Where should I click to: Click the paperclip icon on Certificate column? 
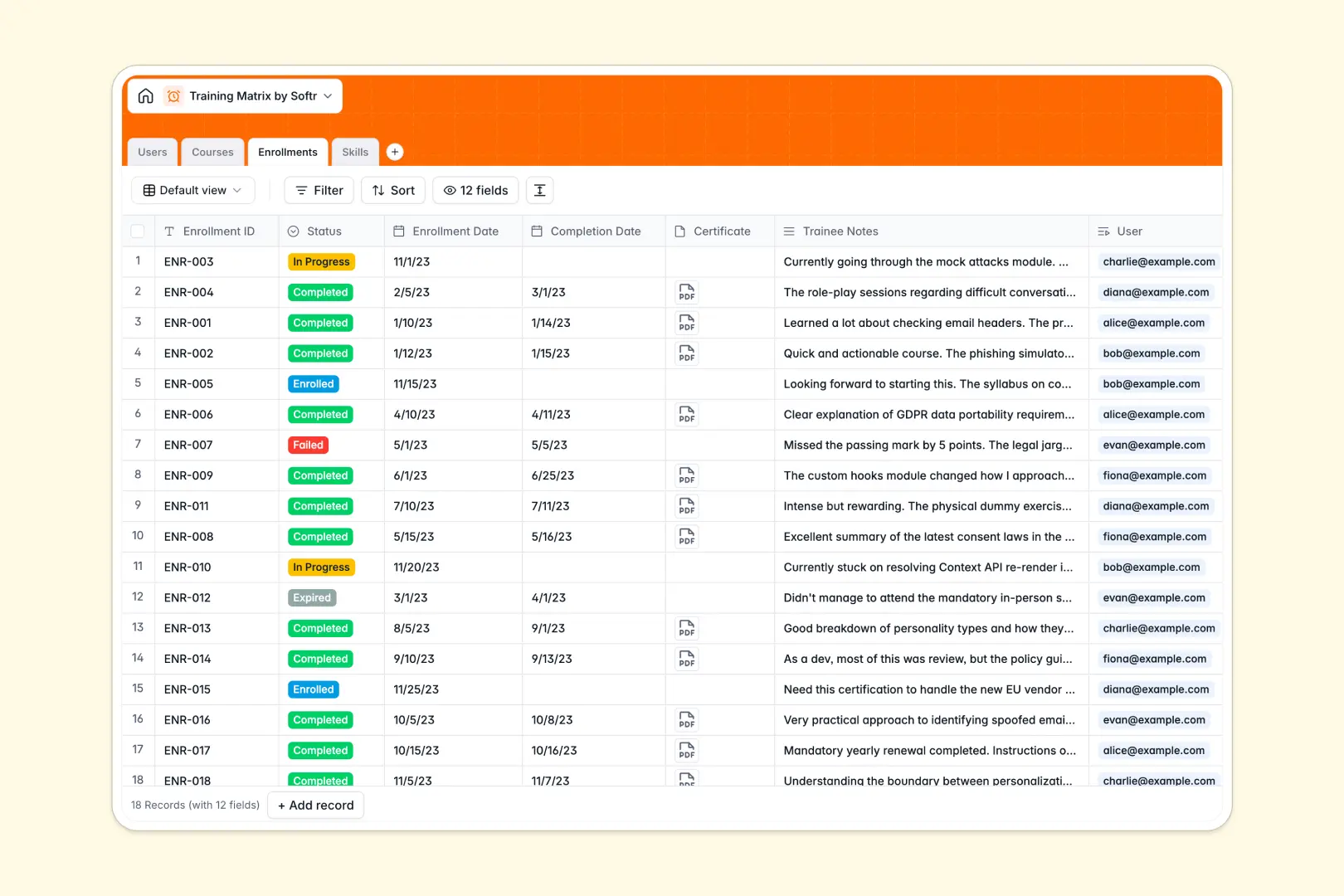pyautogui.click(x=680, y=231)
